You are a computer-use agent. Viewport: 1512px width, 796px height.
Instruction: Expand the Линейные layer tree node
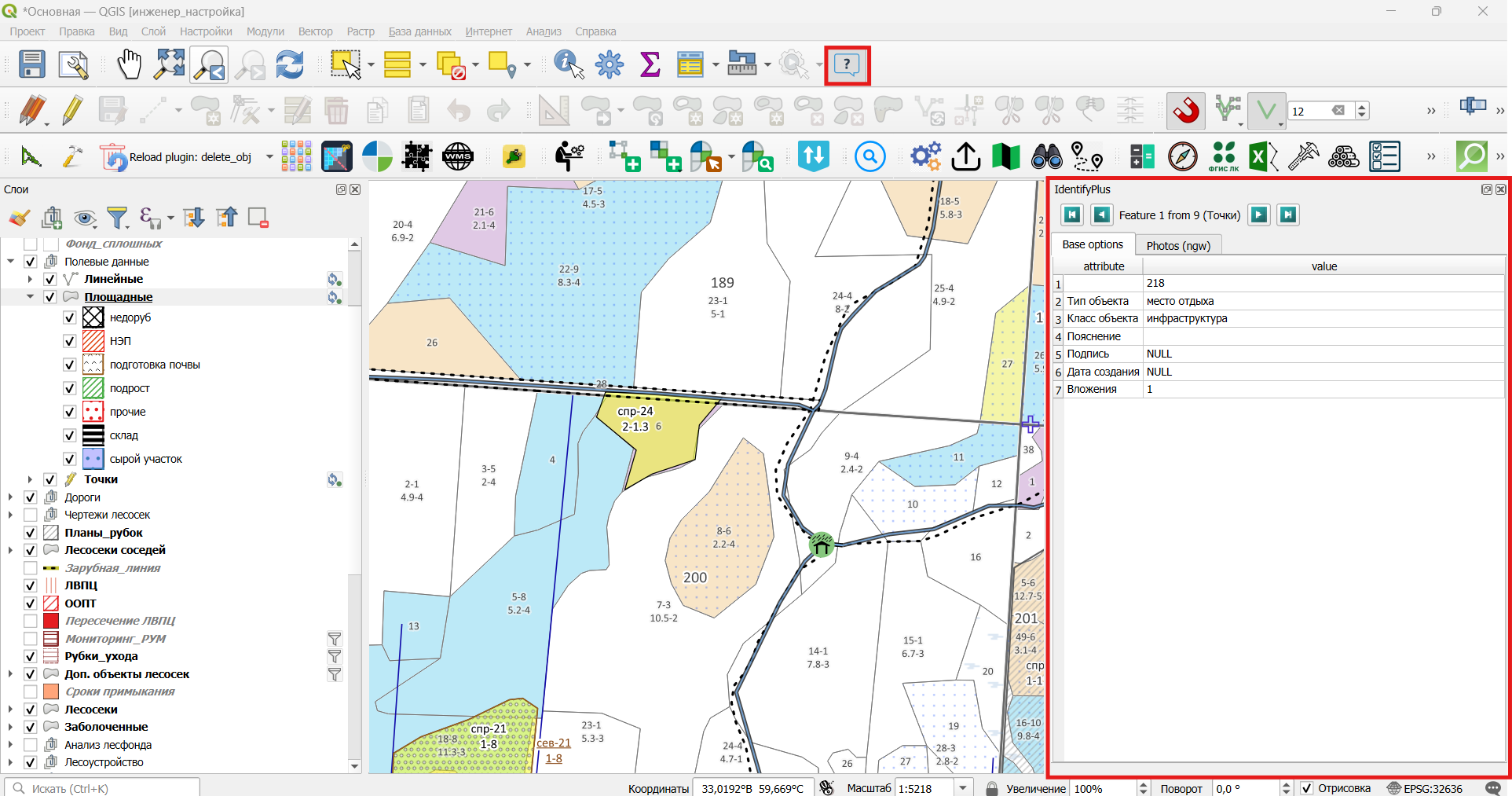30,279
